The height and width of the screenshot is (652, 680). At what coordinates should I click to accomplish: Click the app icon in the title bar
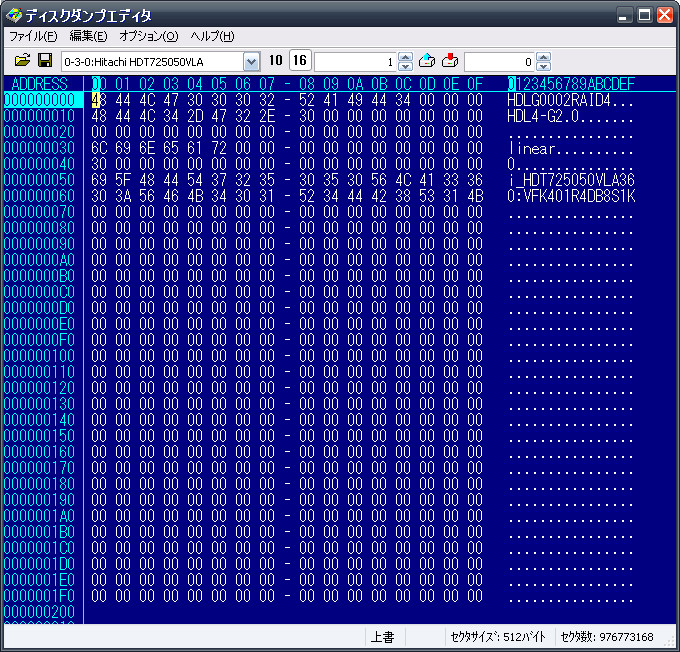pyautogui.click(x=14, y=16)
